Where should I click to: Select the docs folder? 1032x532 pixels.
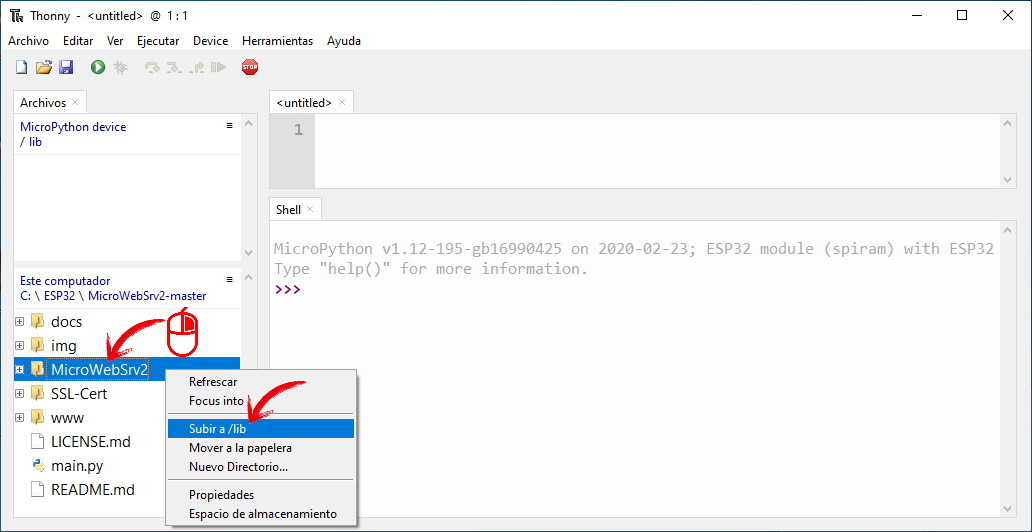[66, 322]
